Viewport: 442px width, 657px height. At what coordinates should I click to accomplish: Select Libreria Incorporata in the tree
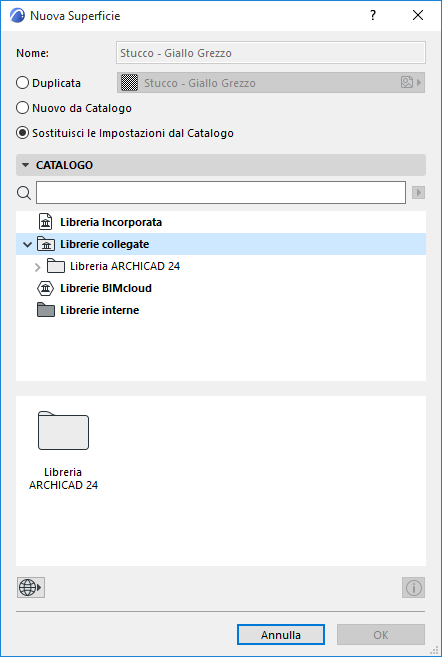(x=111, y=222)
